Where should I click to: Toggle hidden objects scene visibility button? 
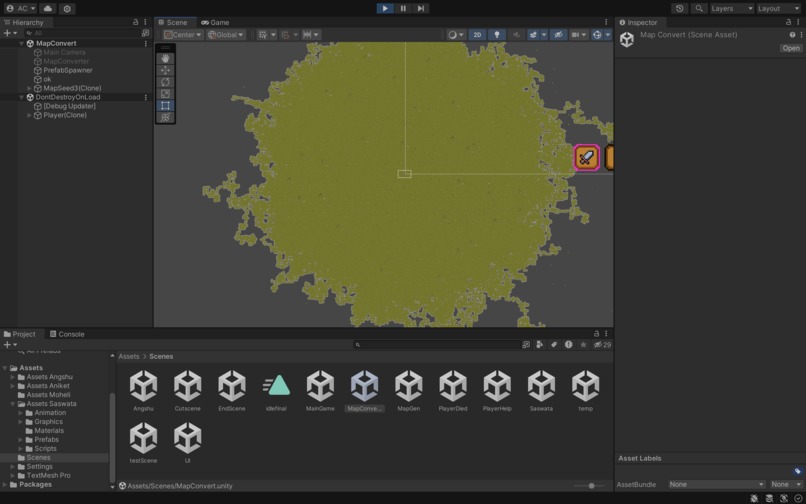click(x=558, y=34)
